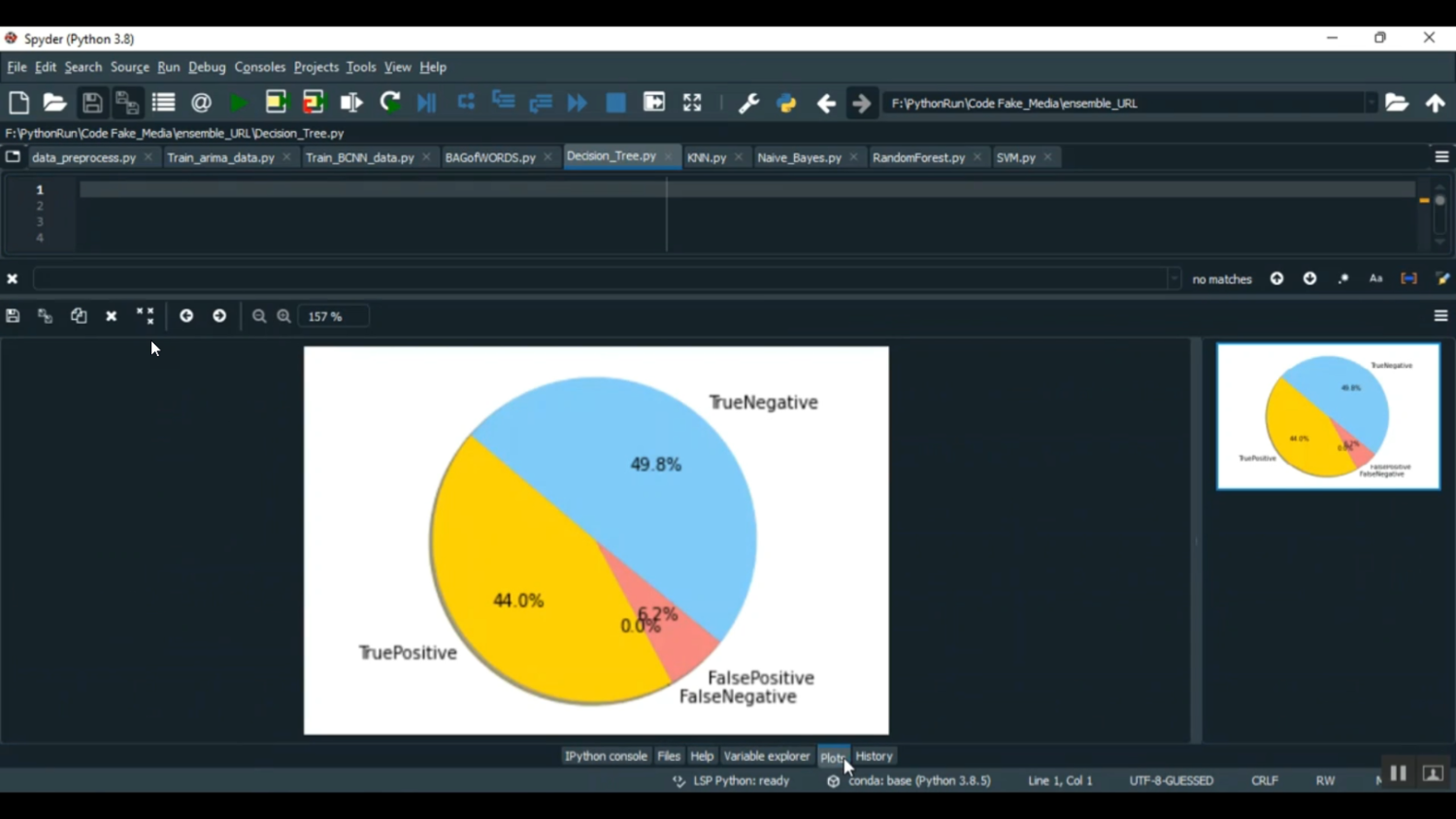Image resolution: width=1456 pixels, height=819 pixels.
Task: Click the plot zoom percentage field
Action: (x=335, y=316)
